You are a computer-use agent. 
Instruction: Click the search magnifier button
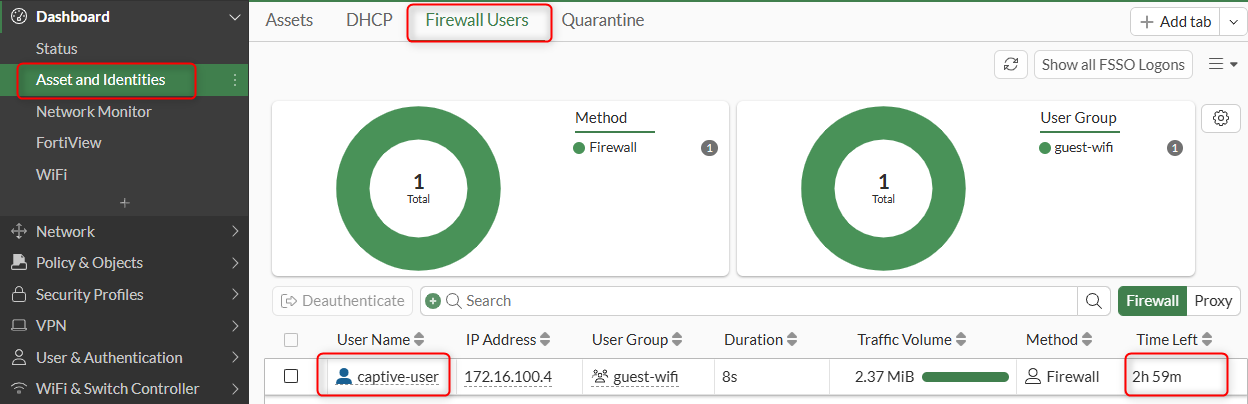[1094, 301]
